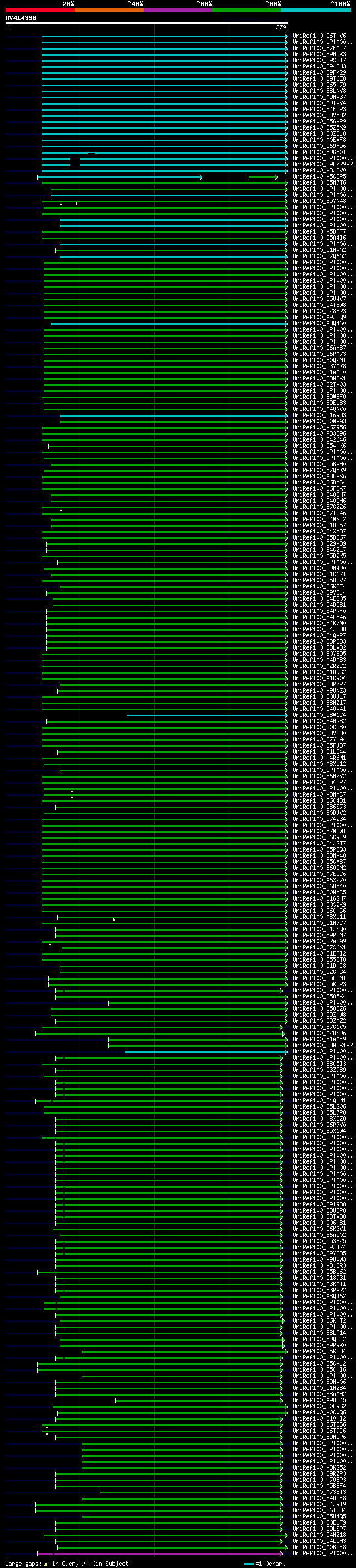Click the short green segment in the A5C2P5 row
Image resolution: width=356 pixels, height=1568 pixels.
[x=263, y=177]
